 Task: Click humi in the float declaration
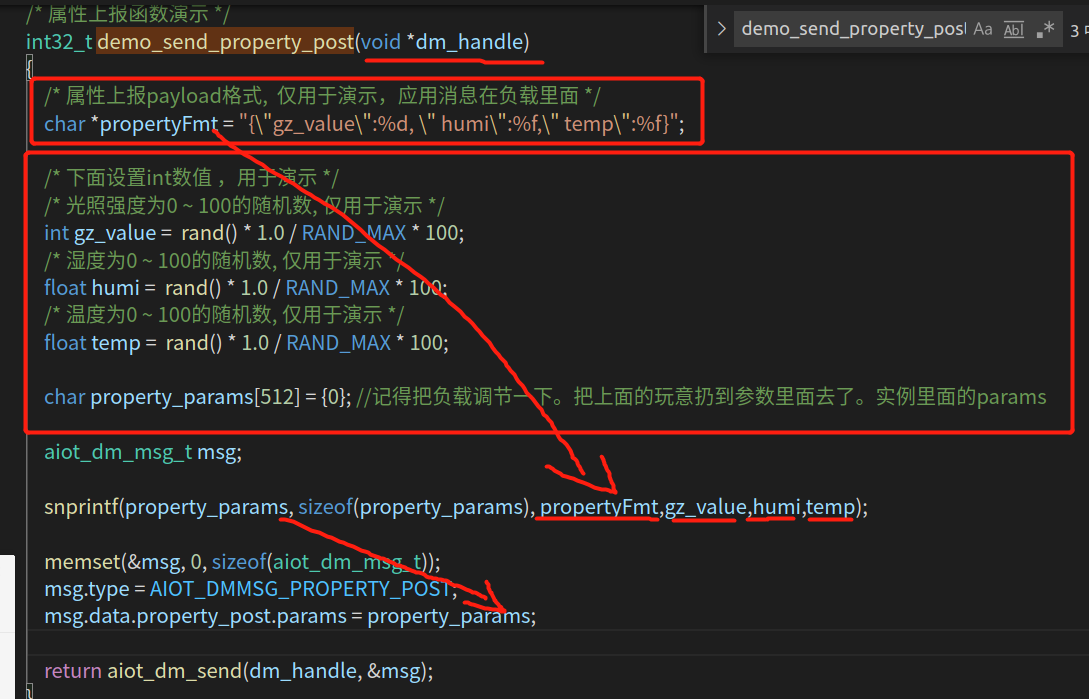pos(115,288)
